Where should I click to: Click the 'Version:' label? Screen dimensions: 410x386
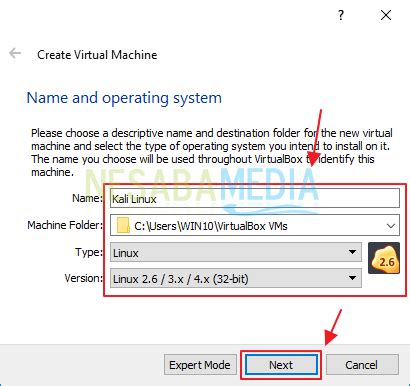click(84, 278)
